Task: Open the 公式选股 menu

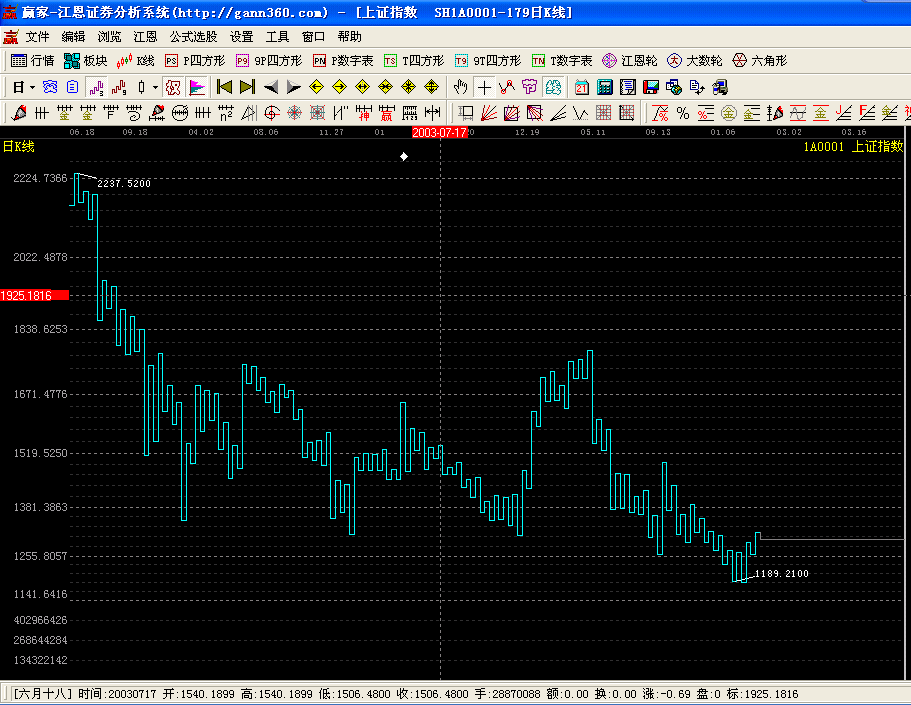Action: (193, 36)
